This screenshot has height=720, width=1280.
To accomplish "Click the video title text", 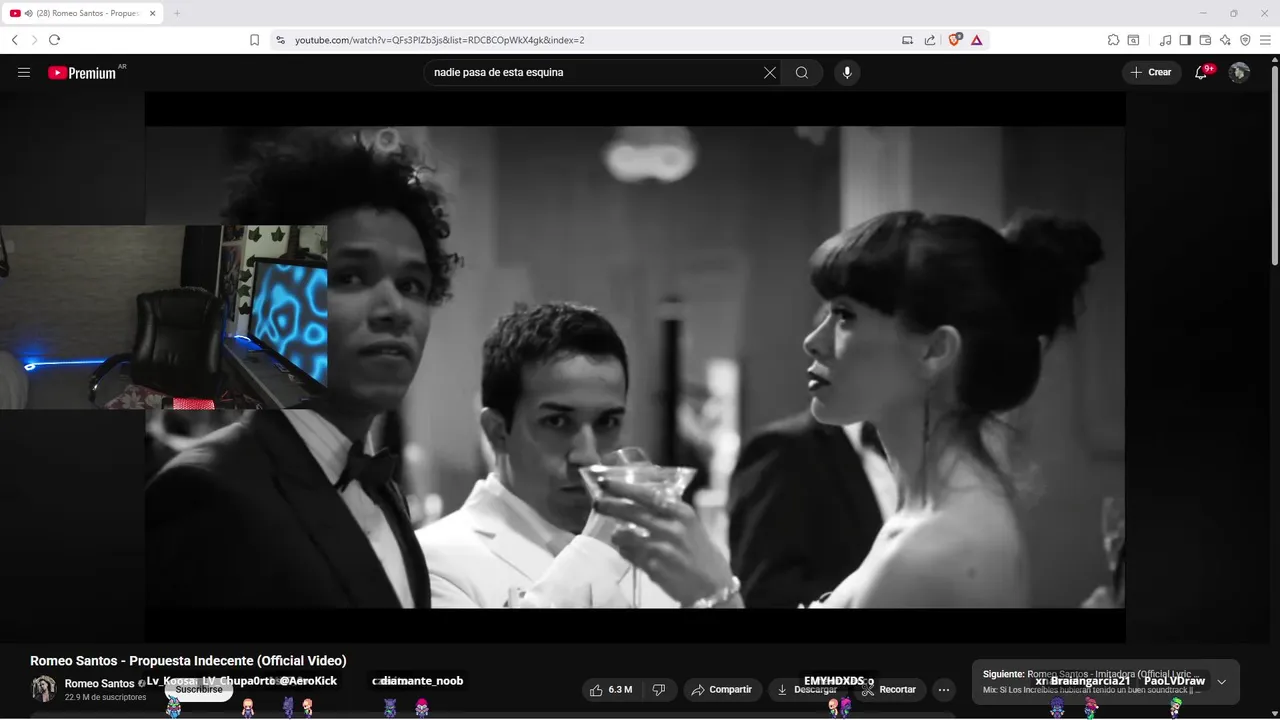I will 188,661.
